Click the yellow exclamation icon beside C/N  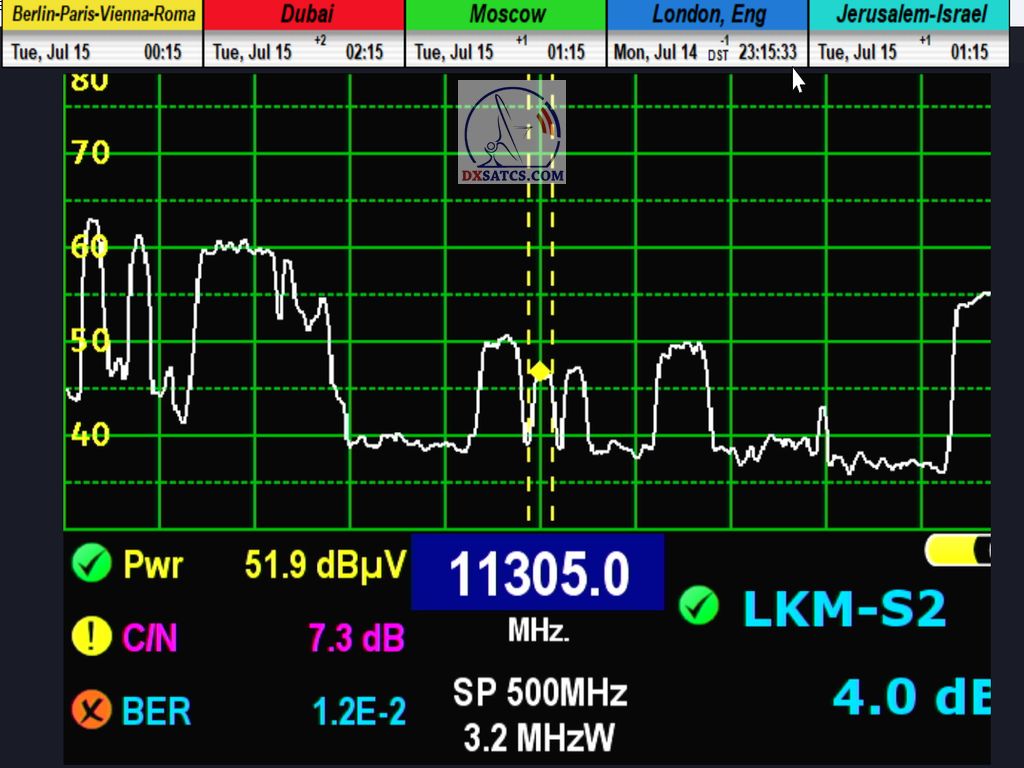pyautogui.click(x=91, y=637)
